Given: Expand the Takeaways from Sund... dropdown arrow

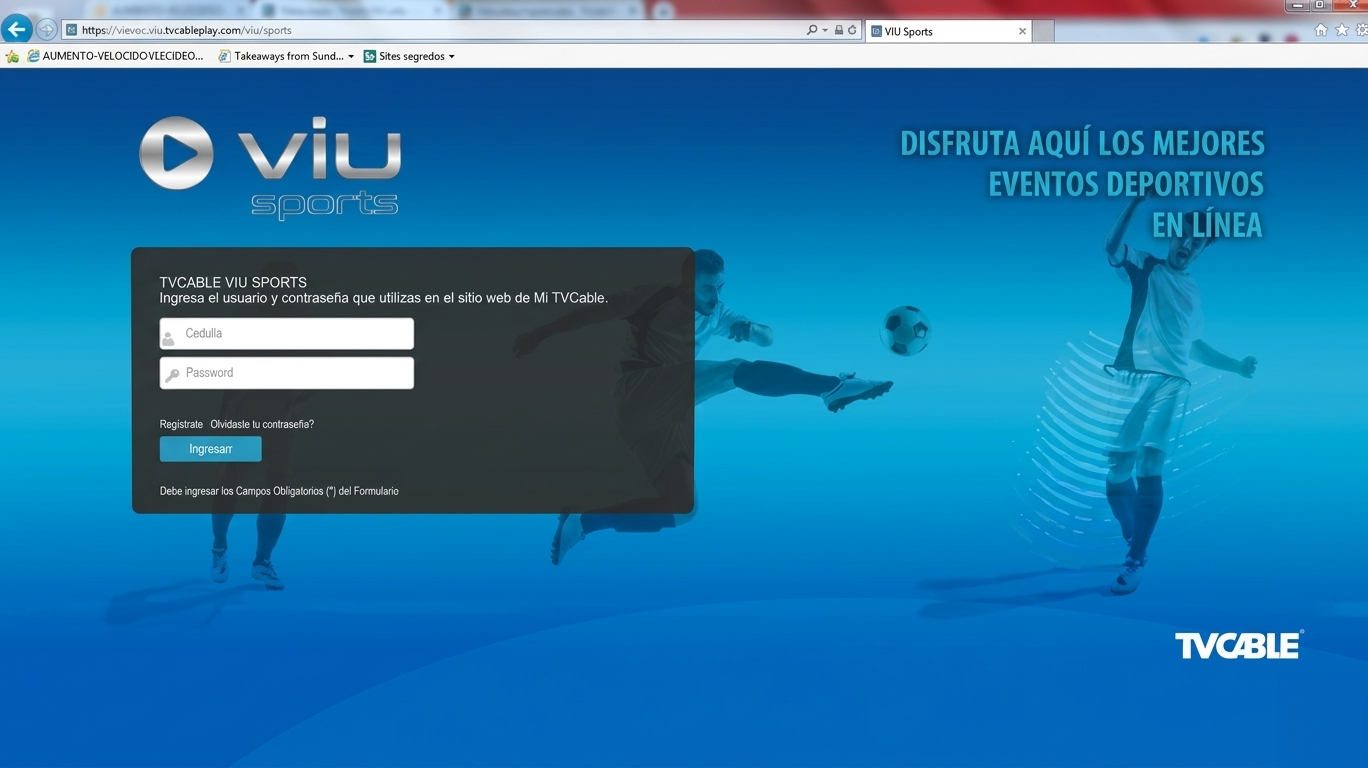Looking at the screenshot, I should tap(351, 57).
